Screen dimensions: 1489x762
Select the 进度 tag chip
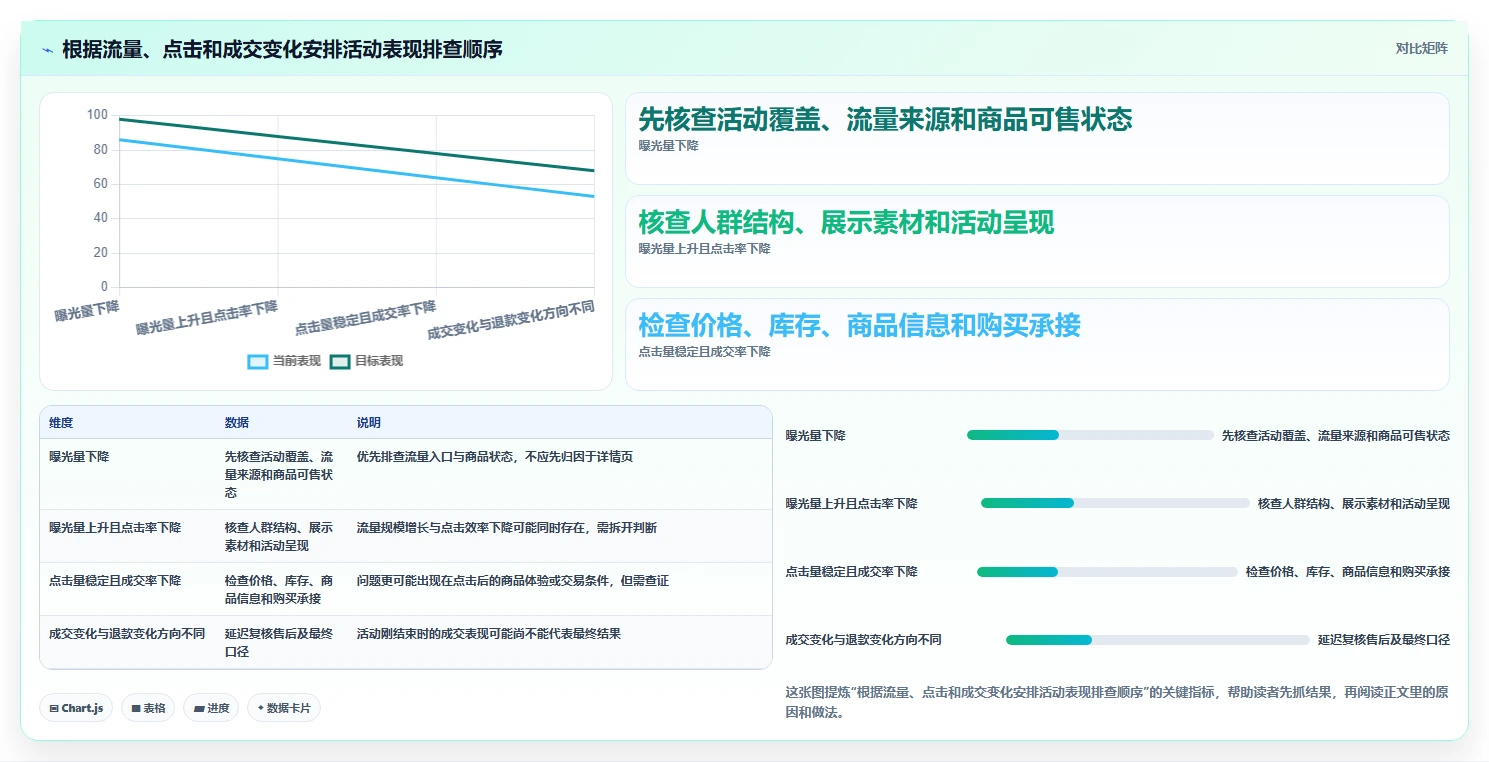[x=211, y=708]
